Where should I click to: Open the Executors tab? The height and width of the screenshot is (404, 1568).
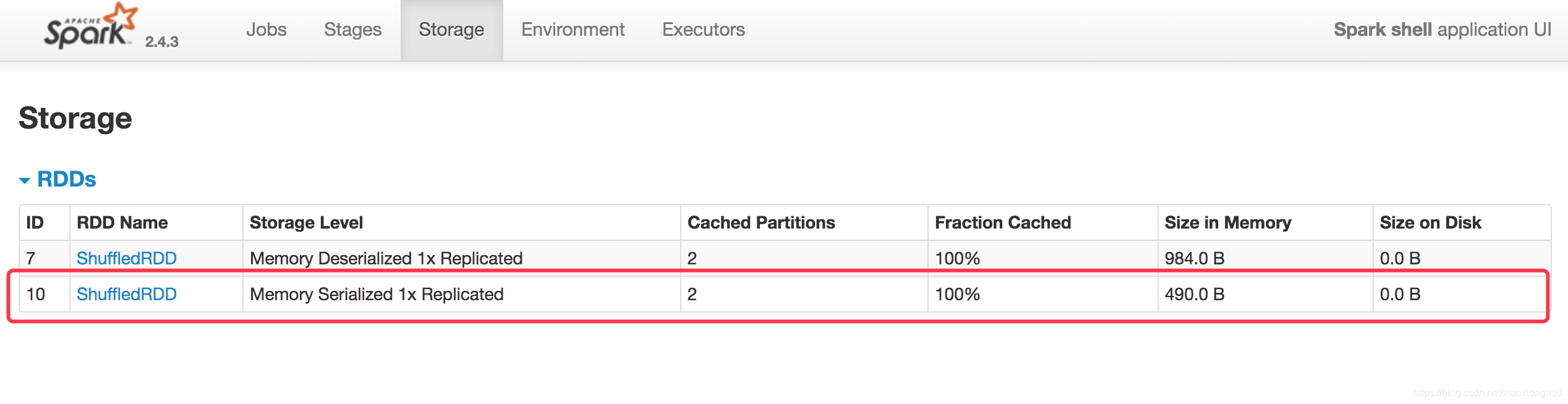[x=704, y=30]
